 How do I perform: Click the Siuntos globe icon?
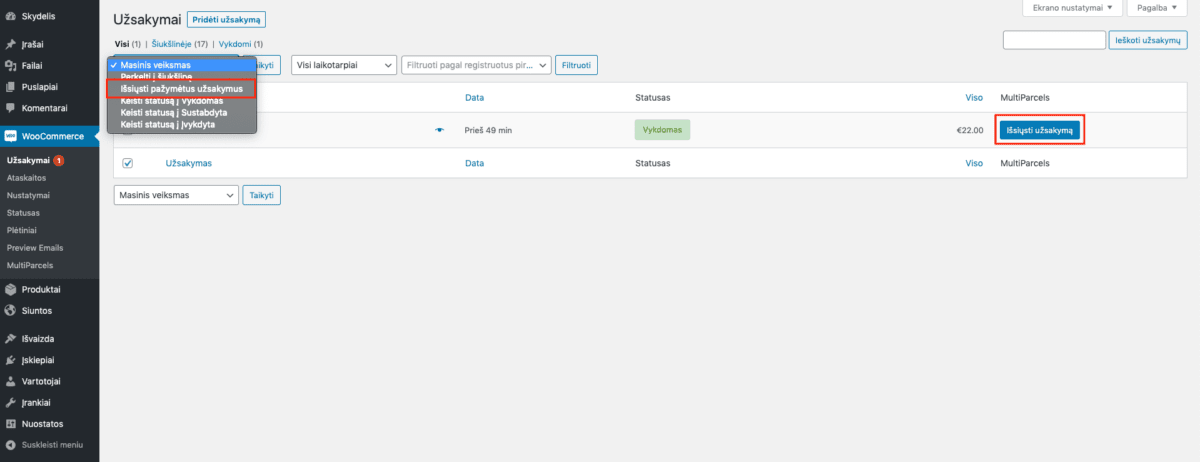coord(10,310)
